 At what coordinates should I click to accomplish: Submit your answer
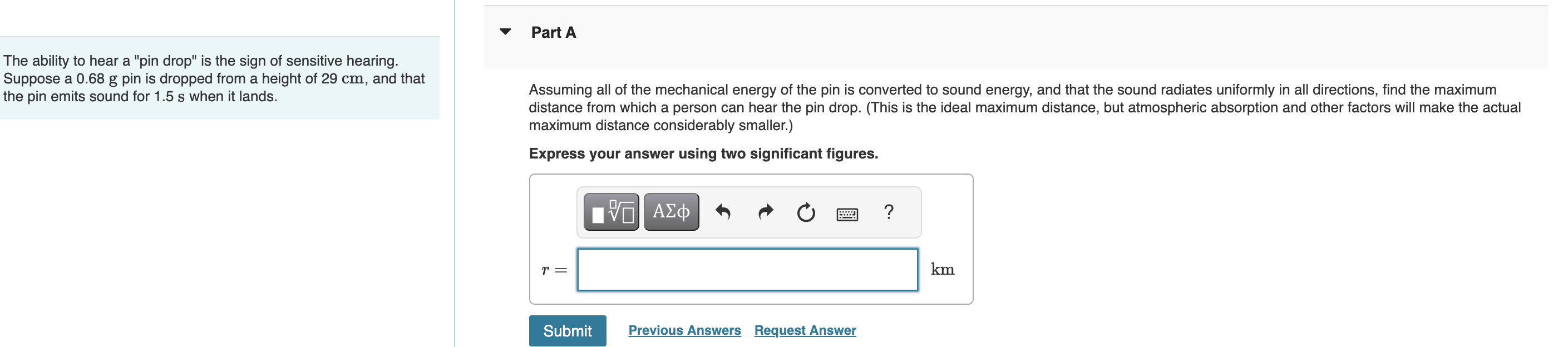[x=568, y=330]
